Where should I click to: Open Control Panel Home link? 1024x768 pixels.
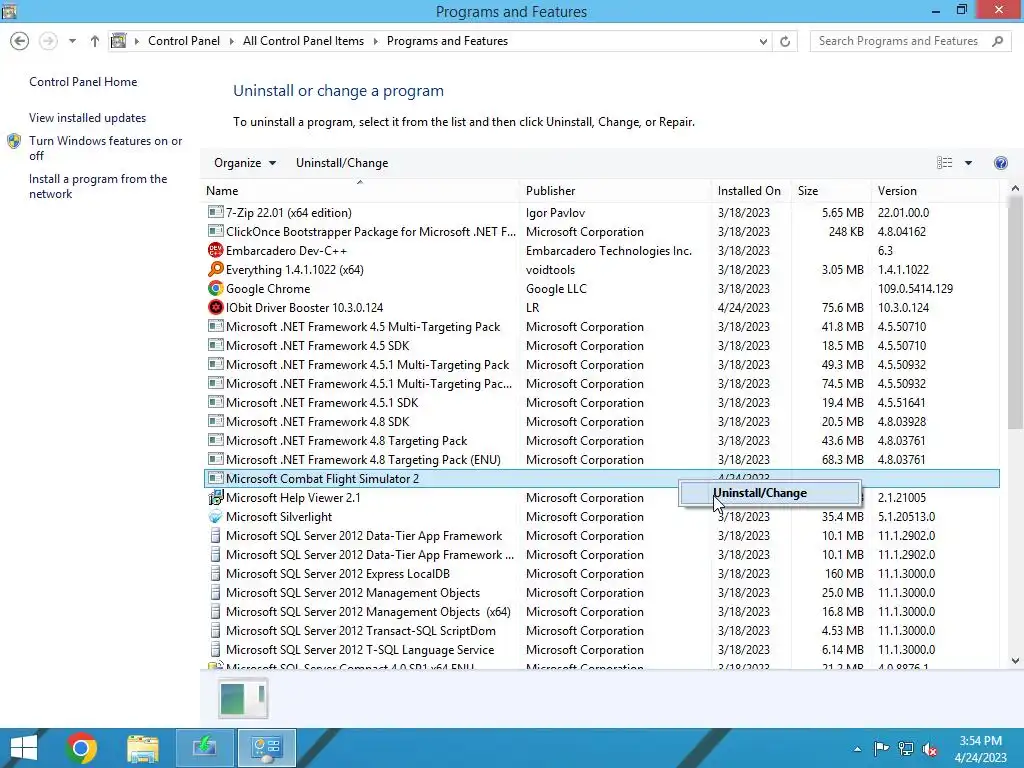click(83, 82)
